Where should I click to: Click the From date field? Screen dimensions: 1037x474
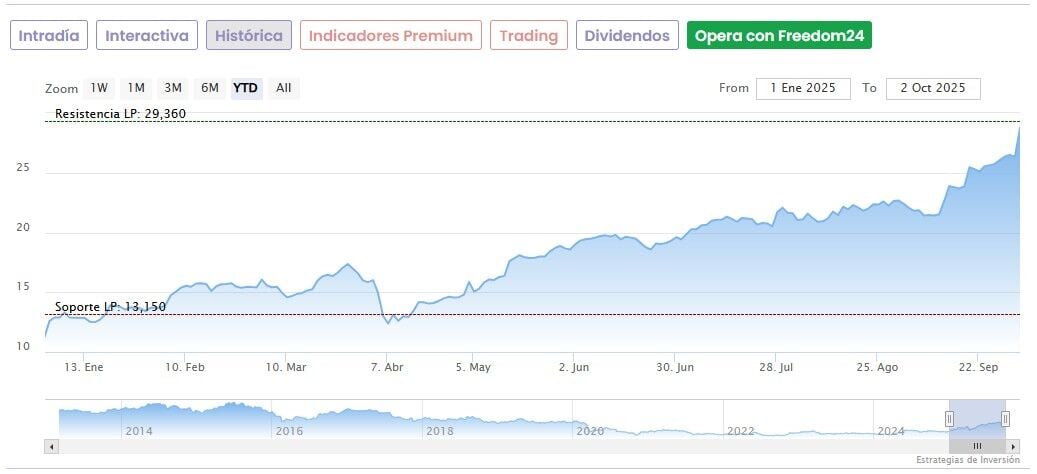pos(803,88)
